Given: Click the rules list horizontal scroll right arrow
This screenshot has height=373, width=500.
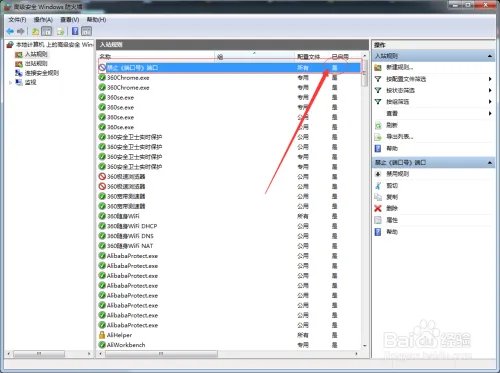Looking at the screenshot, I should [357, 354].
